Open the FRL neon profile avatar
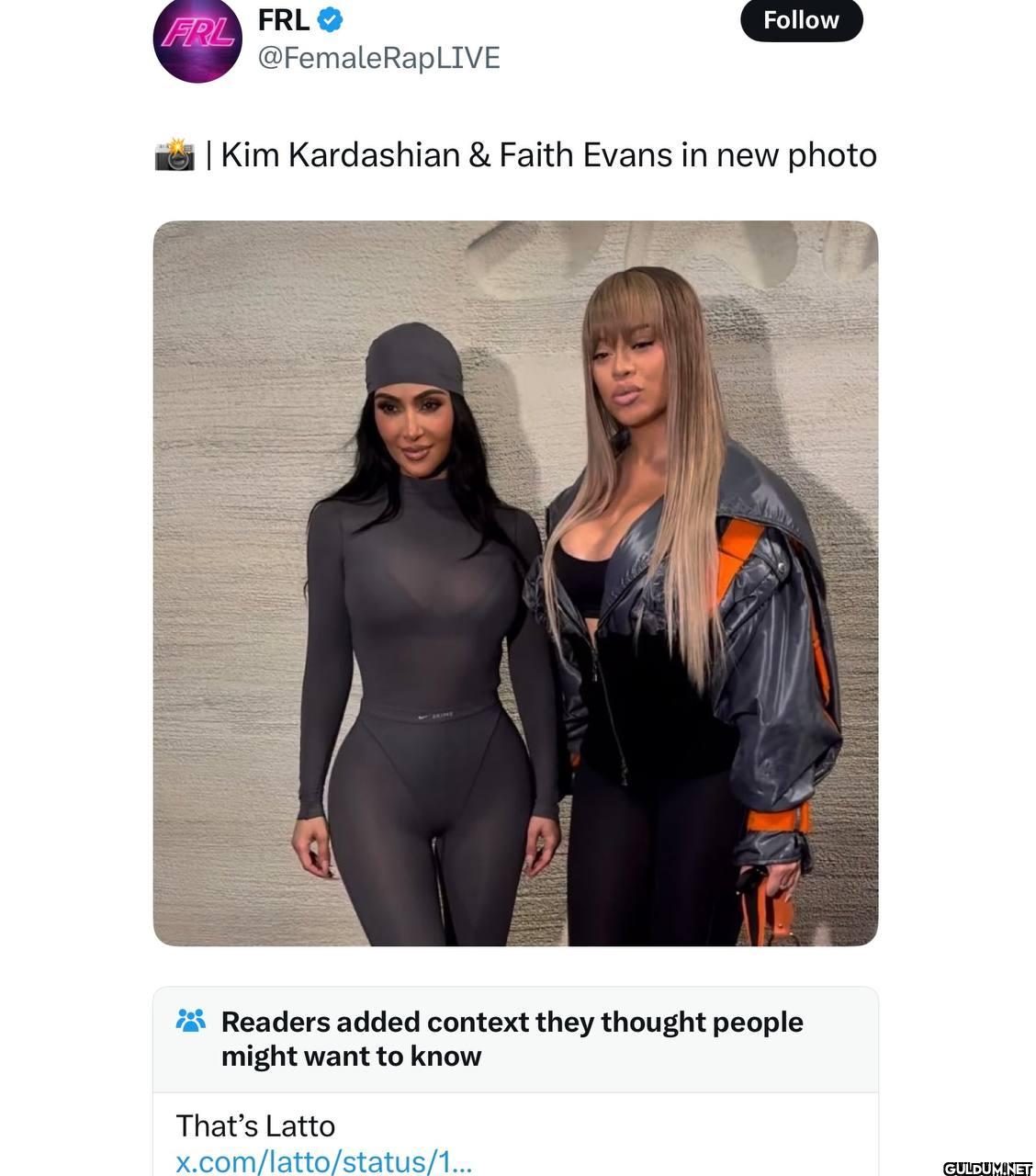This screenshot has width=1036, height=1176. [x=197, y=40]
